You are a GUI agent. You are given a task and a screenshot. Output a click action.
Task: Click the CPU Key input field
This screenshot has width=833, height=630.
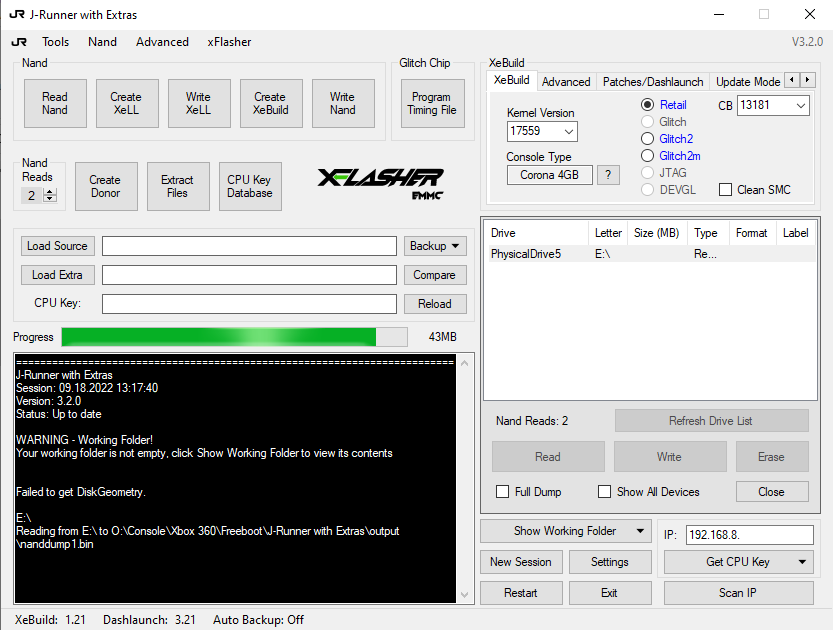(x=249, y=304)
